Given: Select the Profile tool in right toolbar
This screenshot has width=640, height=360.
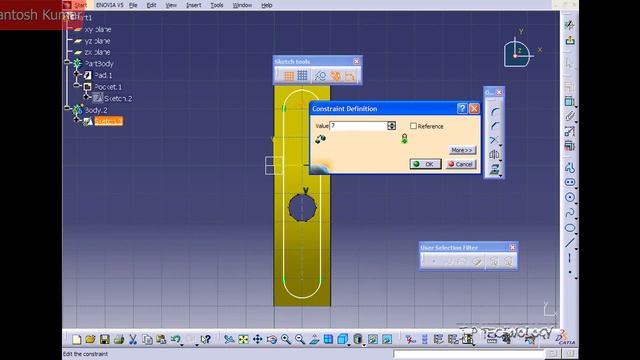Looking at the screenshot, I should pyautogui.click(x=570, y=167).
